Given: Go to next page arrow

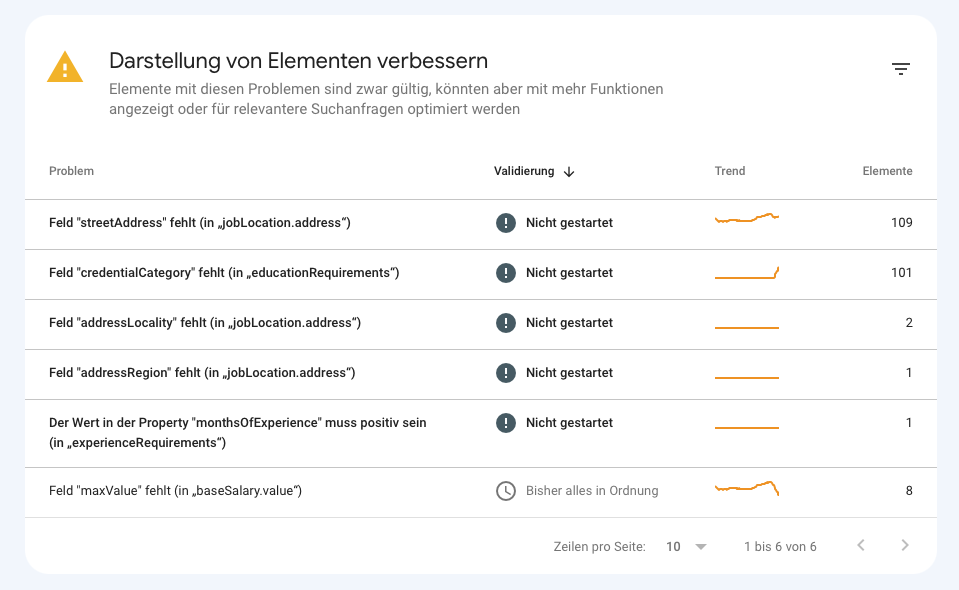Looking at the screenshot, I should pyautogui.click(x=905, y=546).
